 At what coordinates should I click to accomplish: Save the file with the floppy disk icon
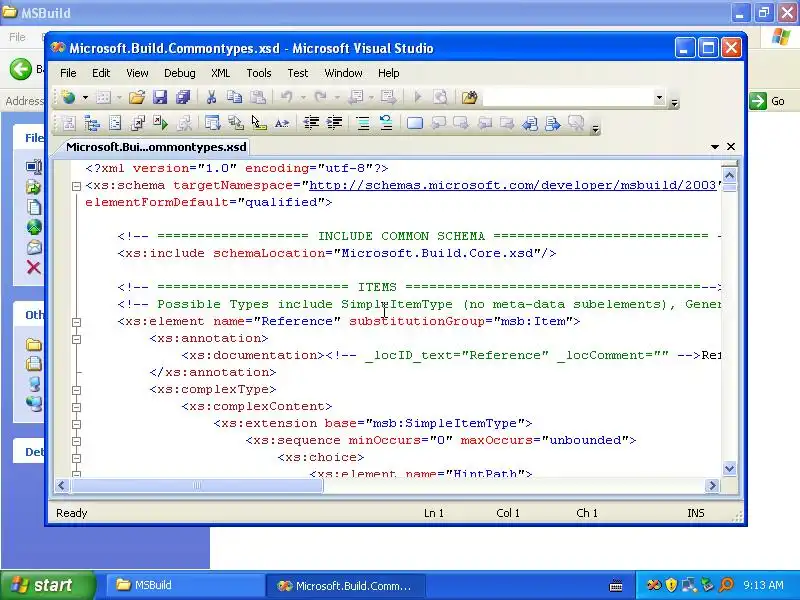pyautogui.click(x=160, y=97)
